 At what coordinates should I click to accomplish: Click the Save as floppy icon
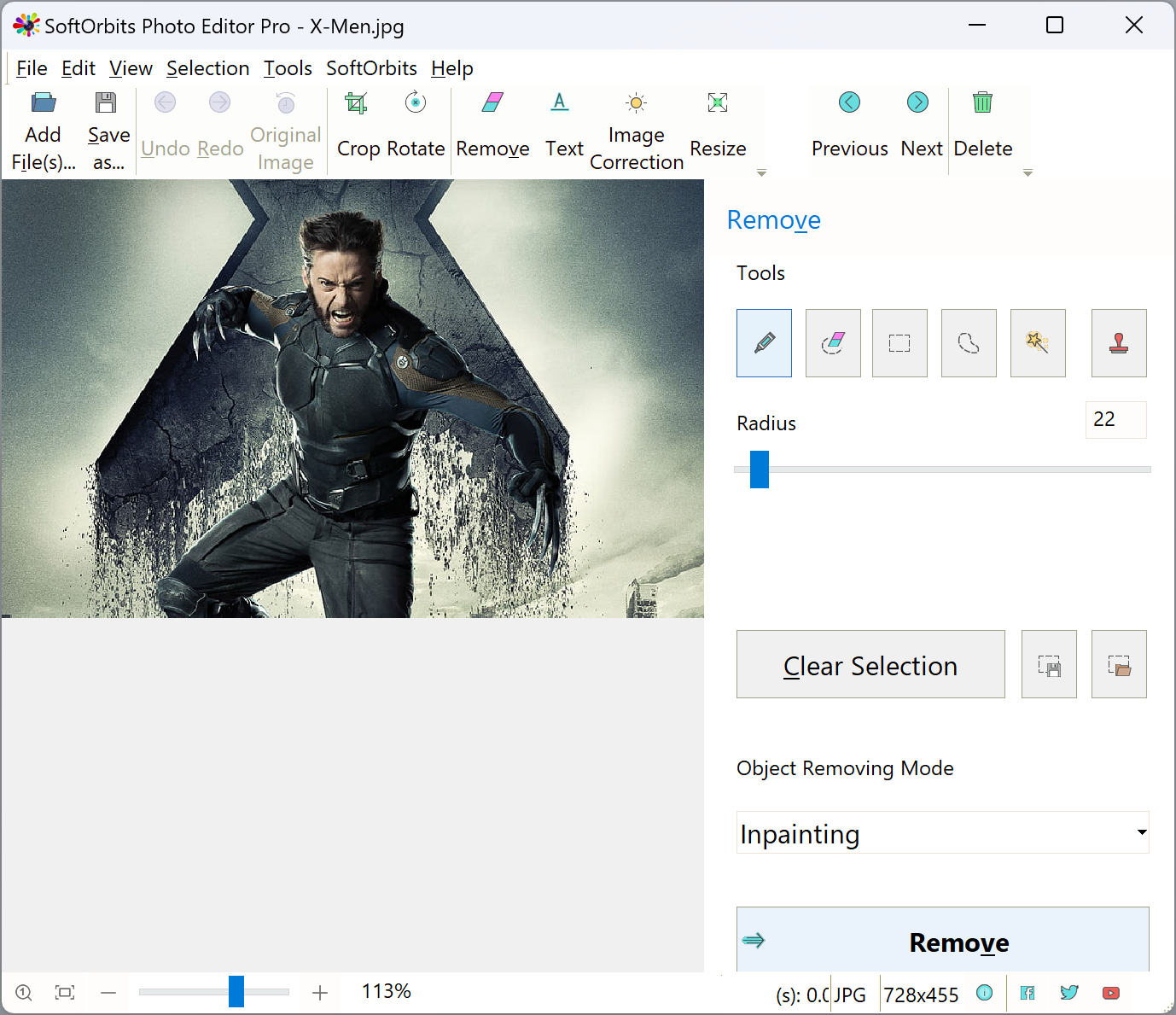(106, 102)
